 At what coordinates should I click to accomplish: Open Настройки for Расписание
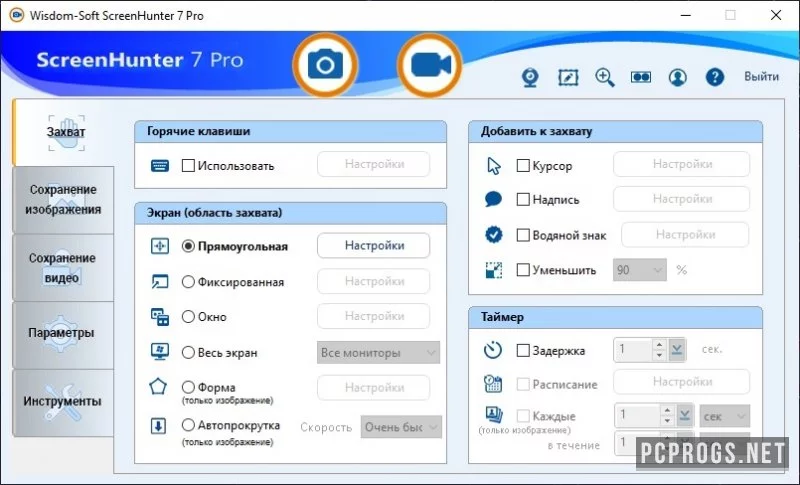(x=682, y=381)
